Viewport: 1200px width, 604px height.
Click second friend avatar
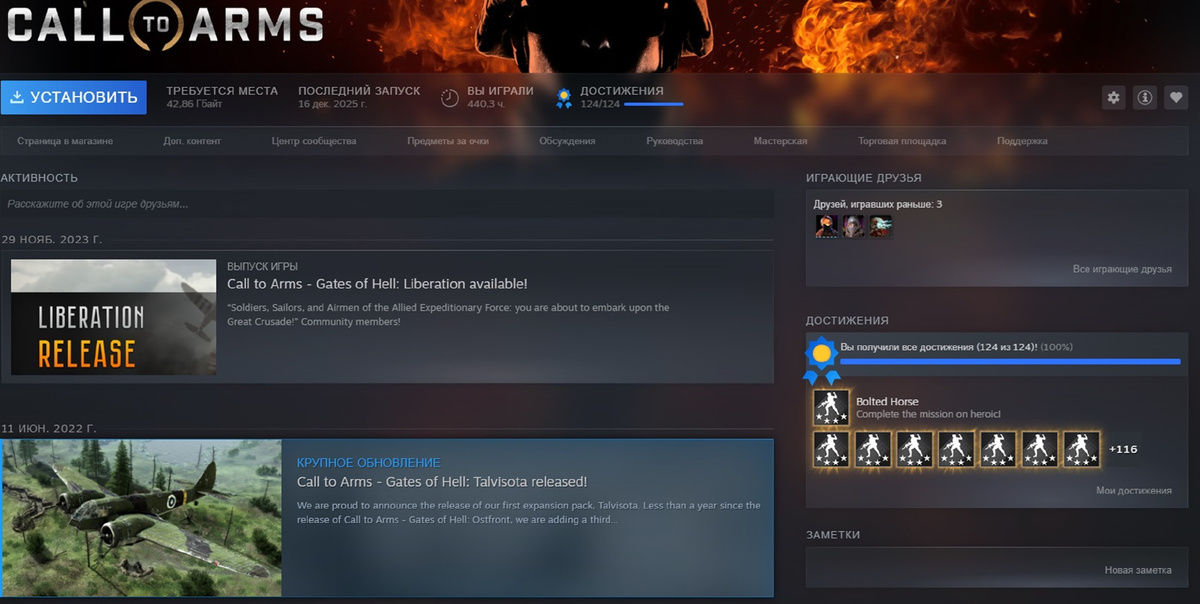(853, 226)
